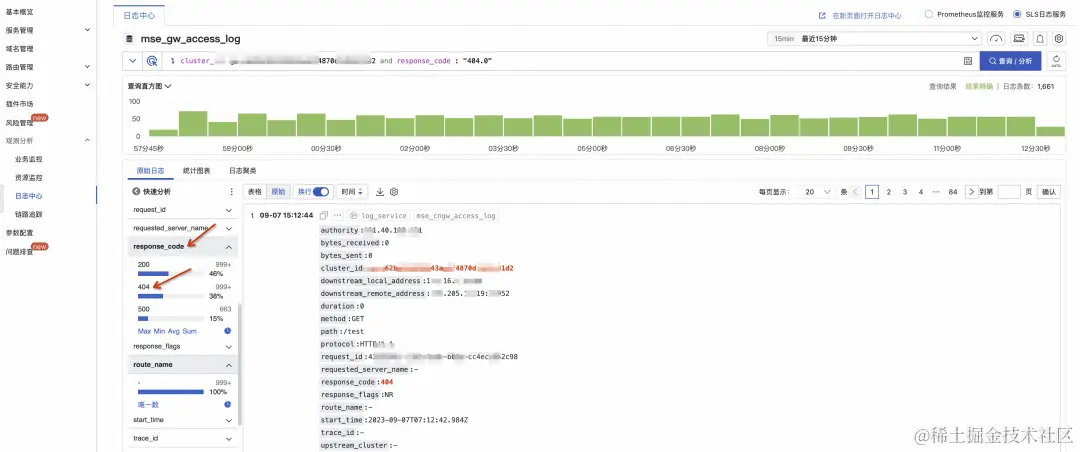Click the 500 response code distribution bar

(170, 318)
